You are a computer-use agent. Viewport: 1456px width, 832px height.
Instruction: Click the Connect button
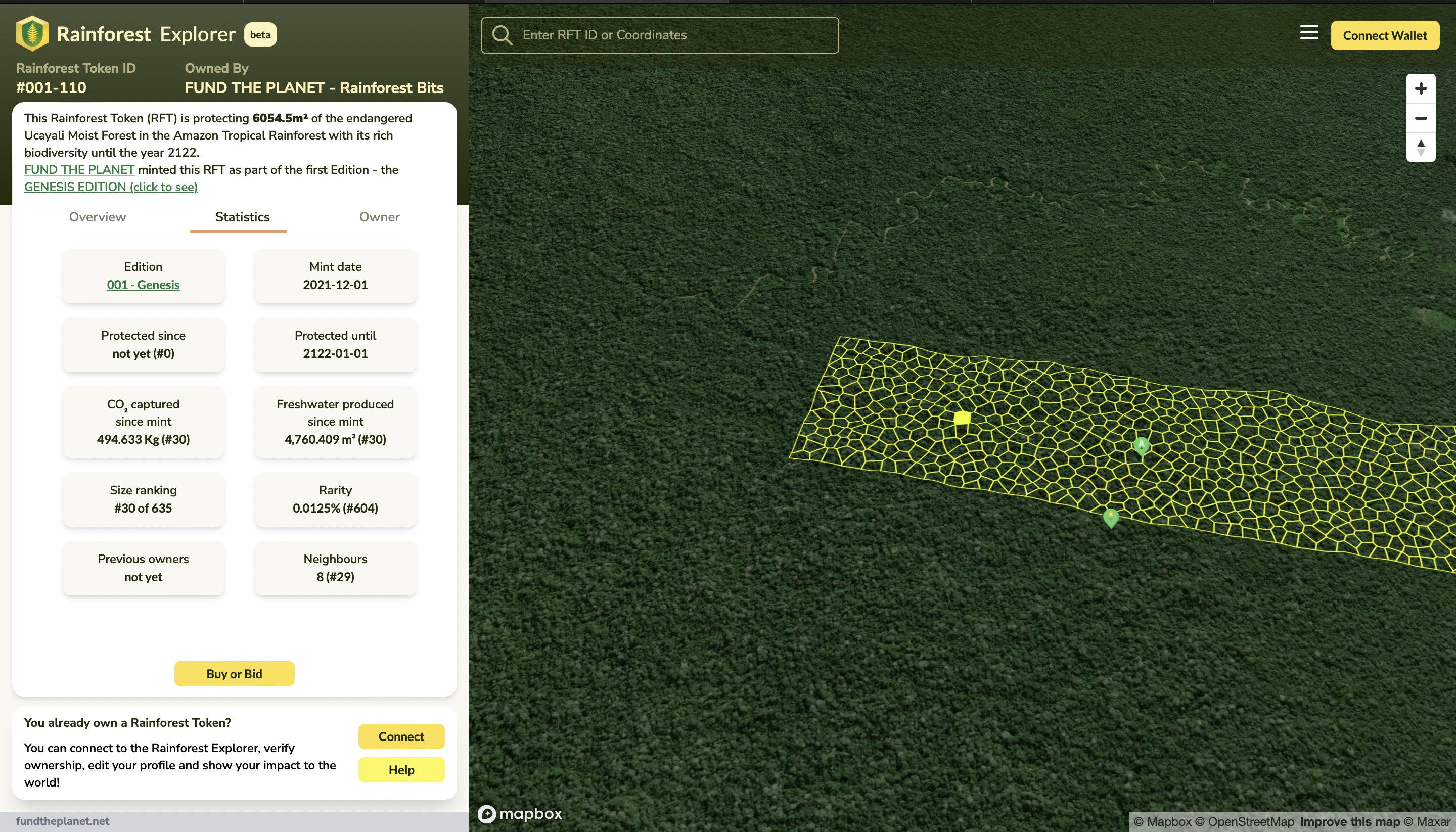pos(401,736)
